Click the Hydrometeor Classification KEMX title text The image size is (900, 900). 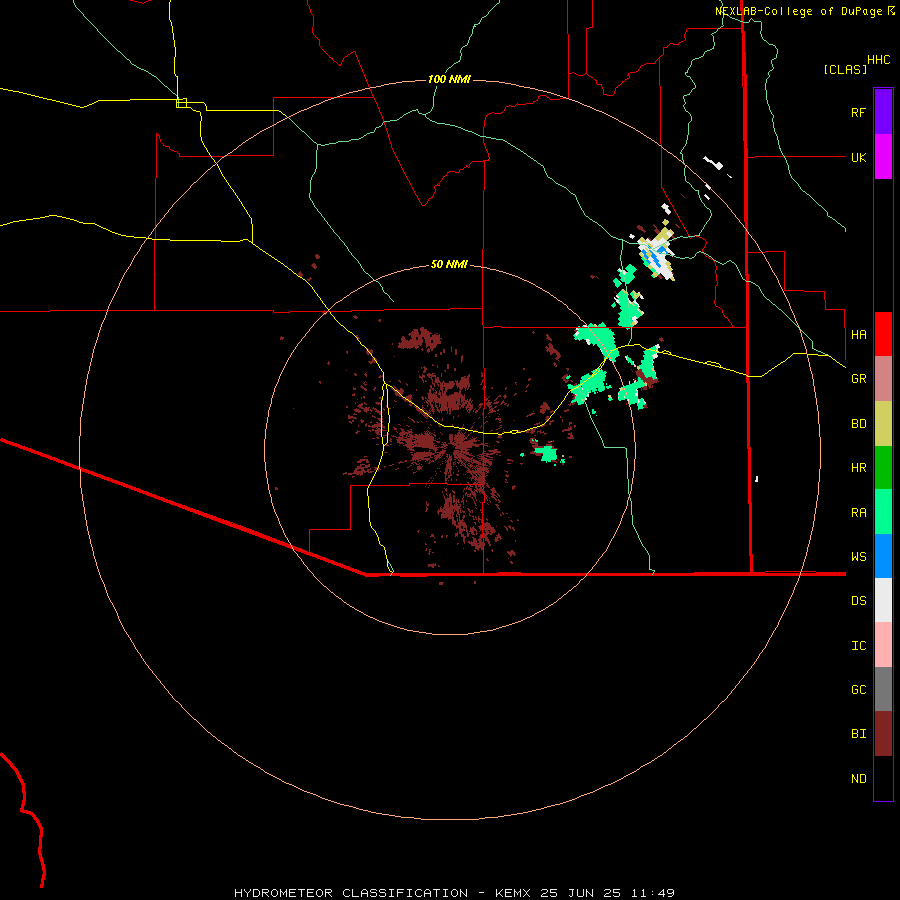(x=455, y=893)
